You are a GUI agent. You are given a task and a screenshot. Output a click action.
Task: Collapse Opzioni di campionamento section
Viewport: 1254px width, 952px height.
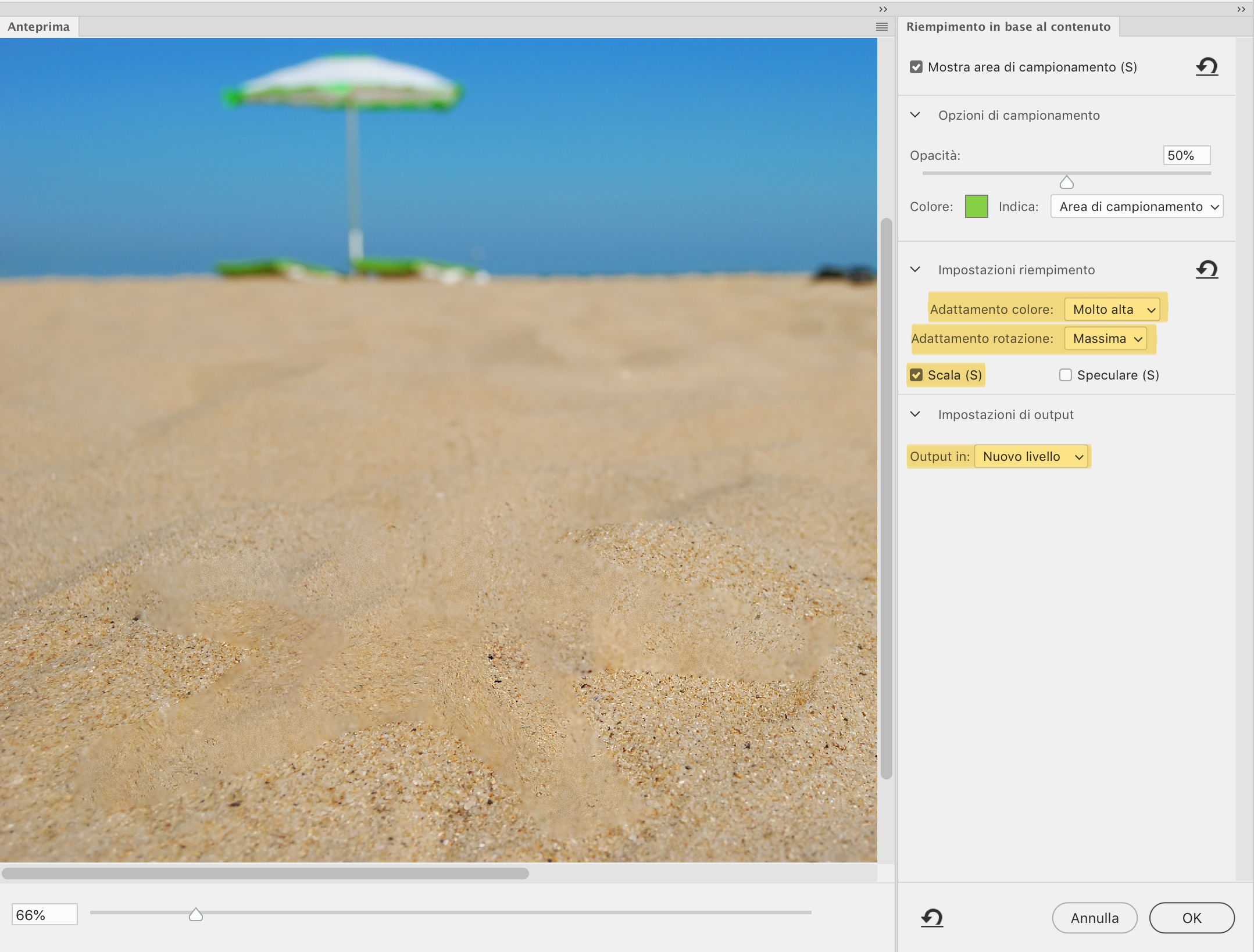(915, 115)
